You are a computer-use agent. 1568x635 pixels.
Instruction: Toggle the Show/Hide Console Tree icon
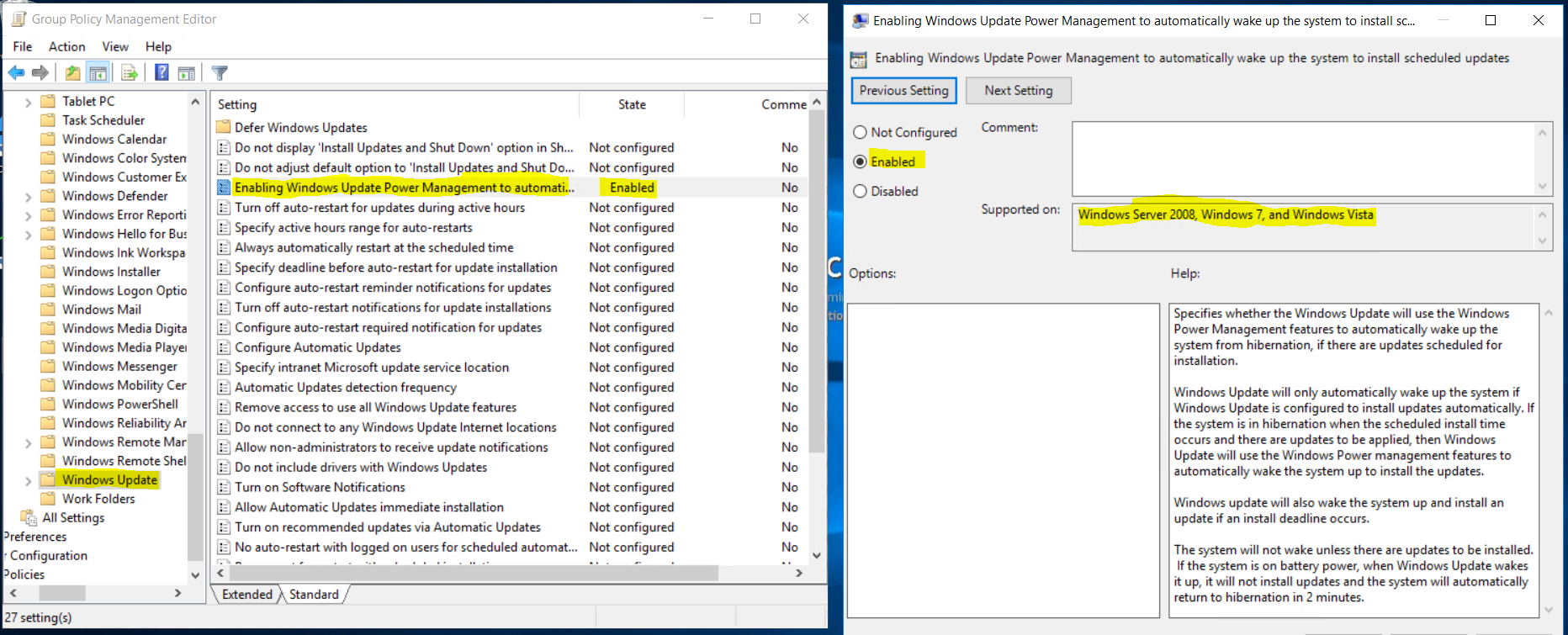point(98,73)
